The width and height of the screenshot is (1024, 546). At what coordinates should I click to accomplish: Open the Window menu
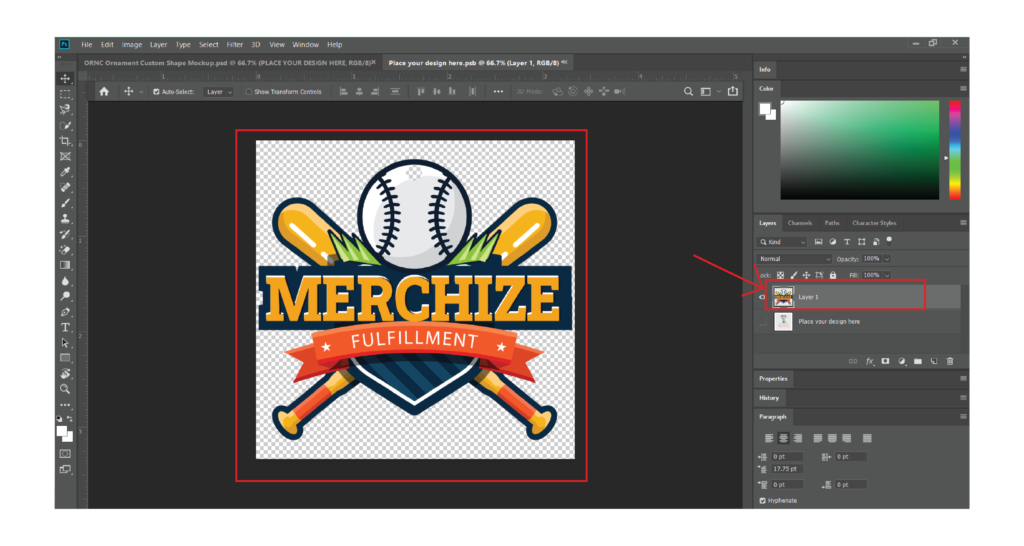click(x=306, y=44)
